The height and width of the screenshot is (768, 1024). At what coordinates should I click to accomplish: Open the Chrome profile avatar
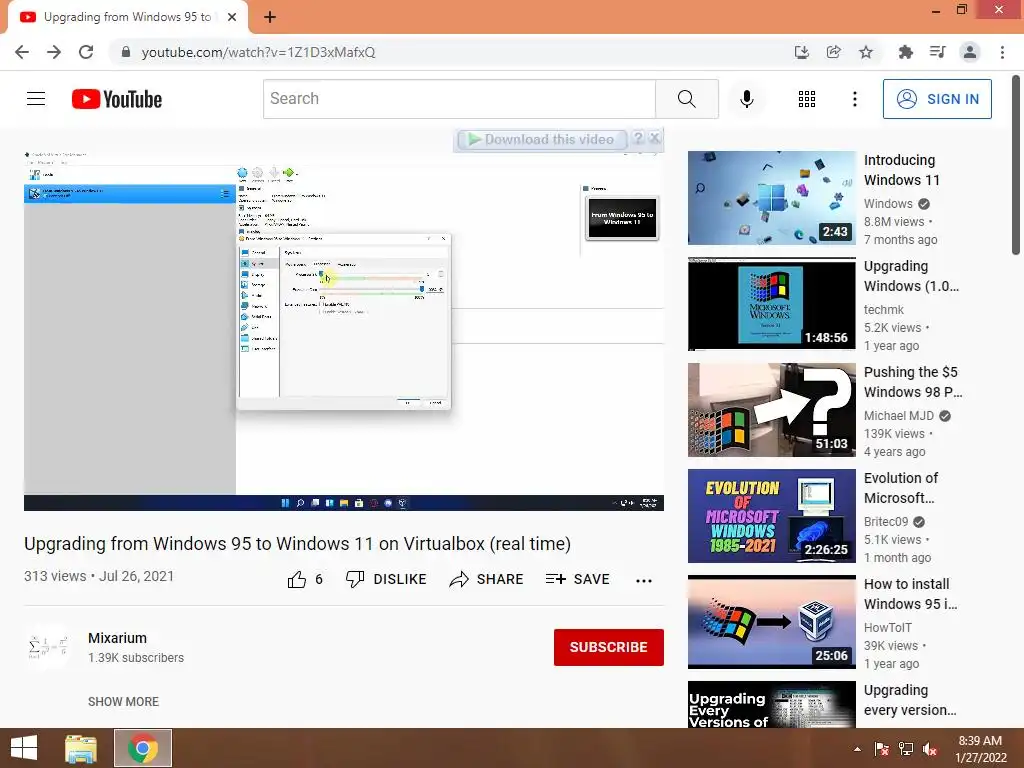(x=970, y=52)
